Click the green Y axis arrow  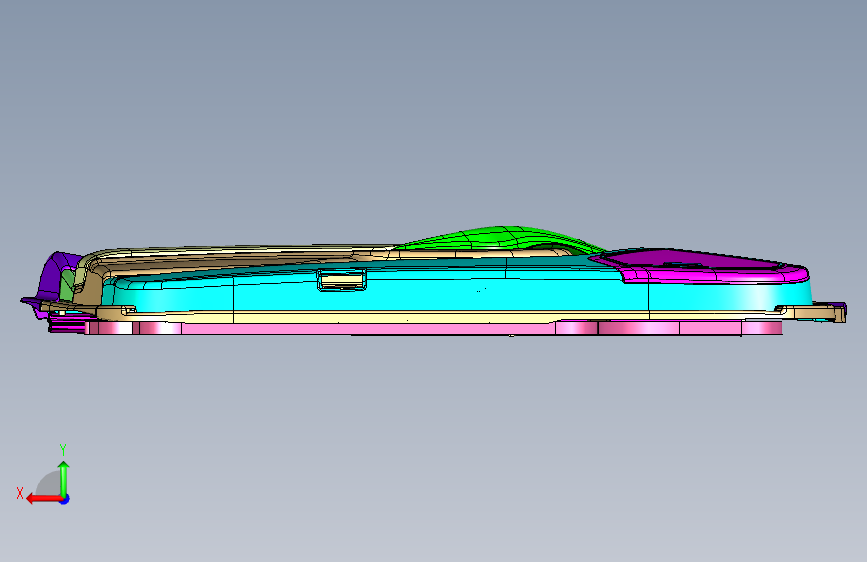coord(64,478)
